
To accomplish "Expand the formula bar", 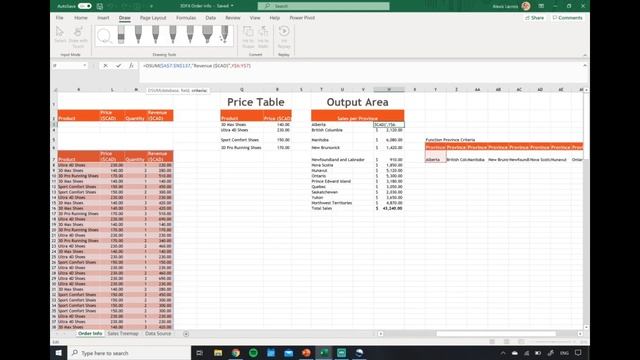I will [584, 65].
